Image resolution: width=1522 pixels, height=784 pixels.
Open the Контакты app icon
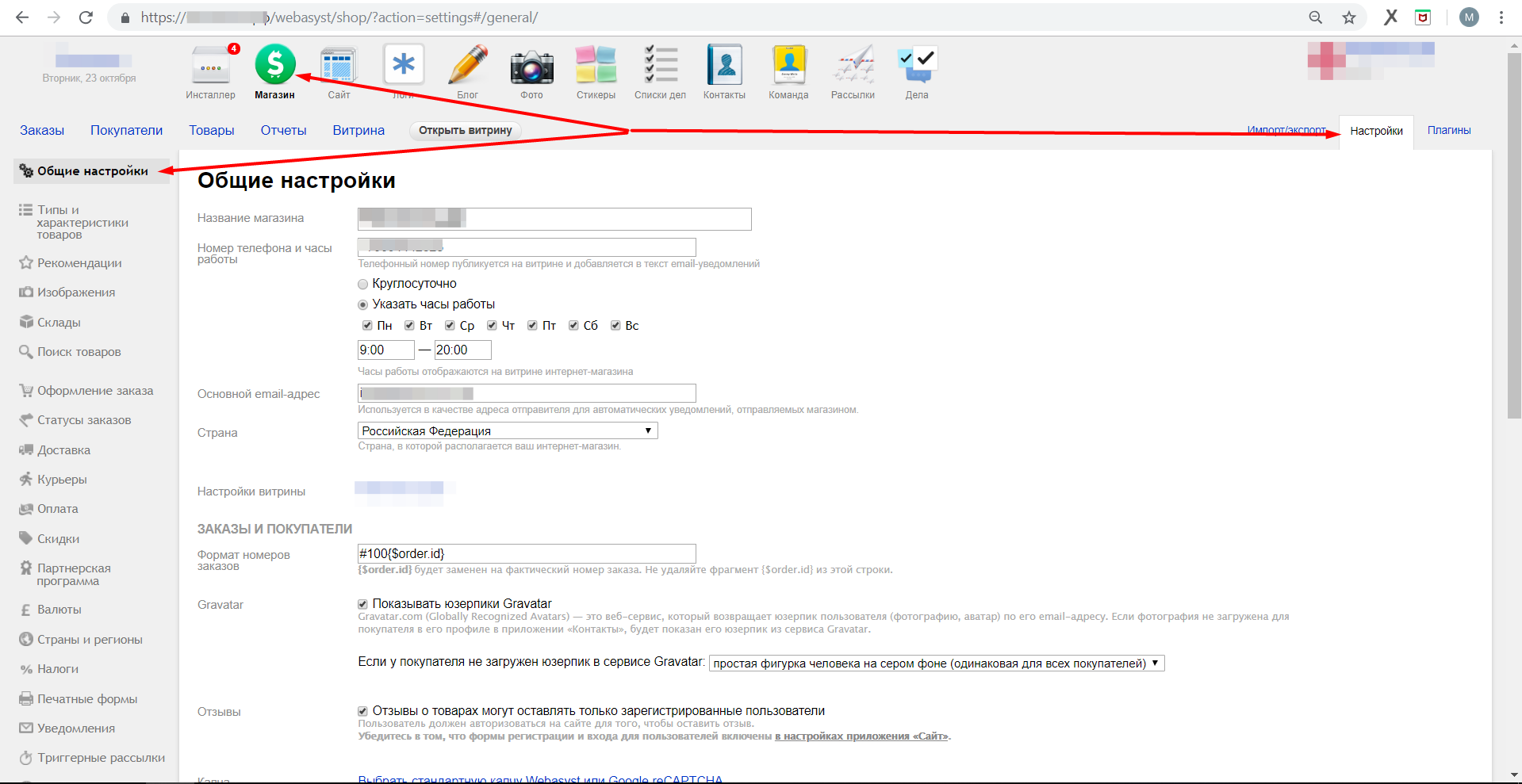point(724,65)
